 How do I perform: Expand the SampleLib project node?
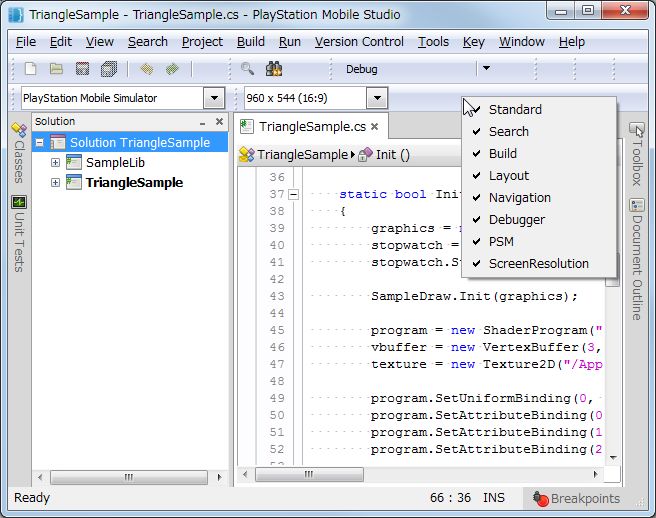(x=56, y=162)
